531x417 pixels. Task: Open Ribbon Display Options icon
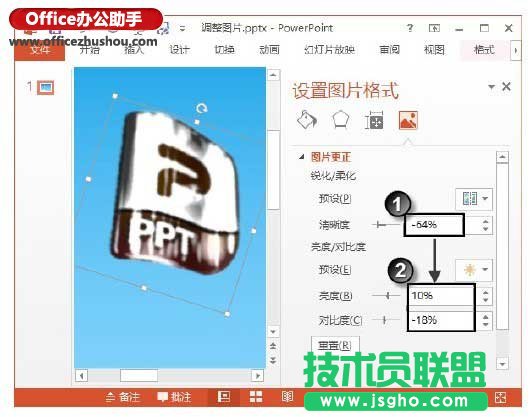434,28
